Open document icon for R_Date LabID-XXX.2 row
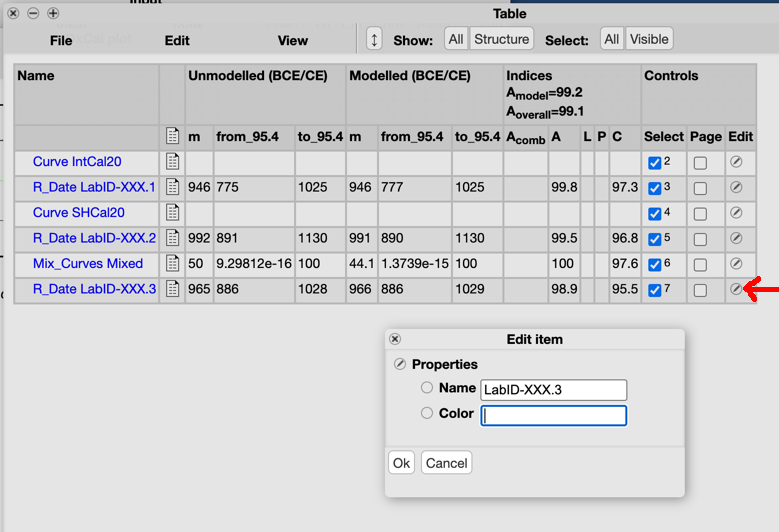779x532 pixels. pos(172,238)
